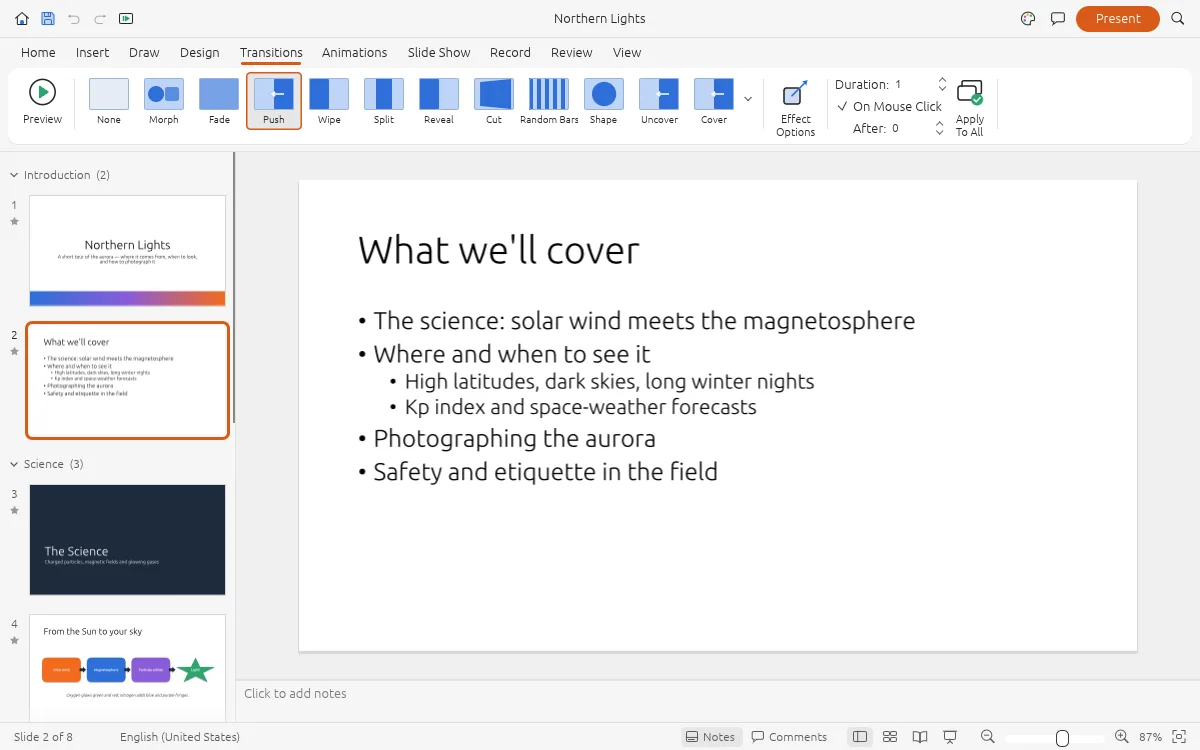Viewport: 1200px width, 750px height.
Task: Select the Split transition
Action: click(384, 102)
